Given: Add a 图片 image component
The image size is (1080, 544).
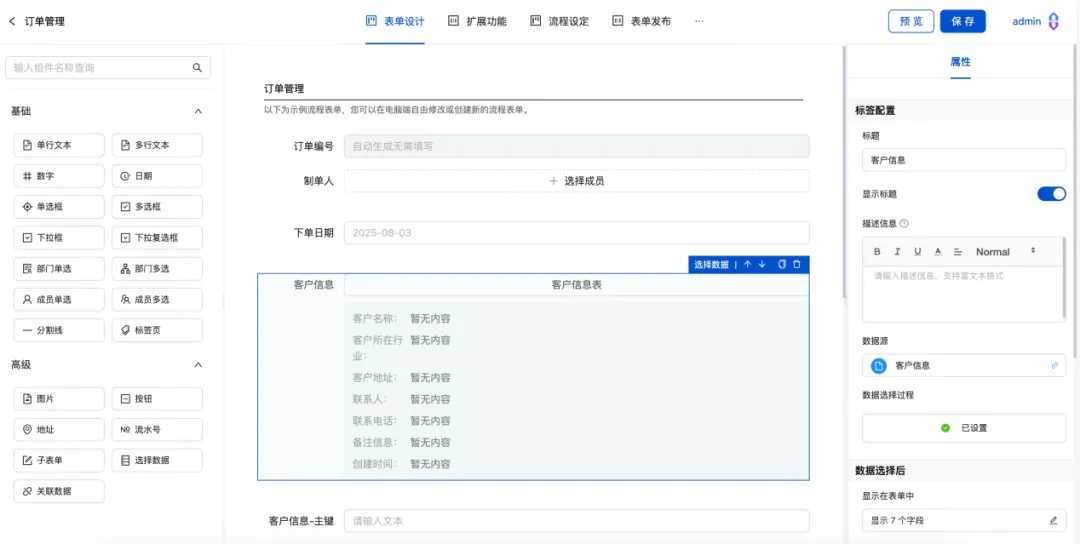Looking at the screenshot, I should click(x=59, y=399).
